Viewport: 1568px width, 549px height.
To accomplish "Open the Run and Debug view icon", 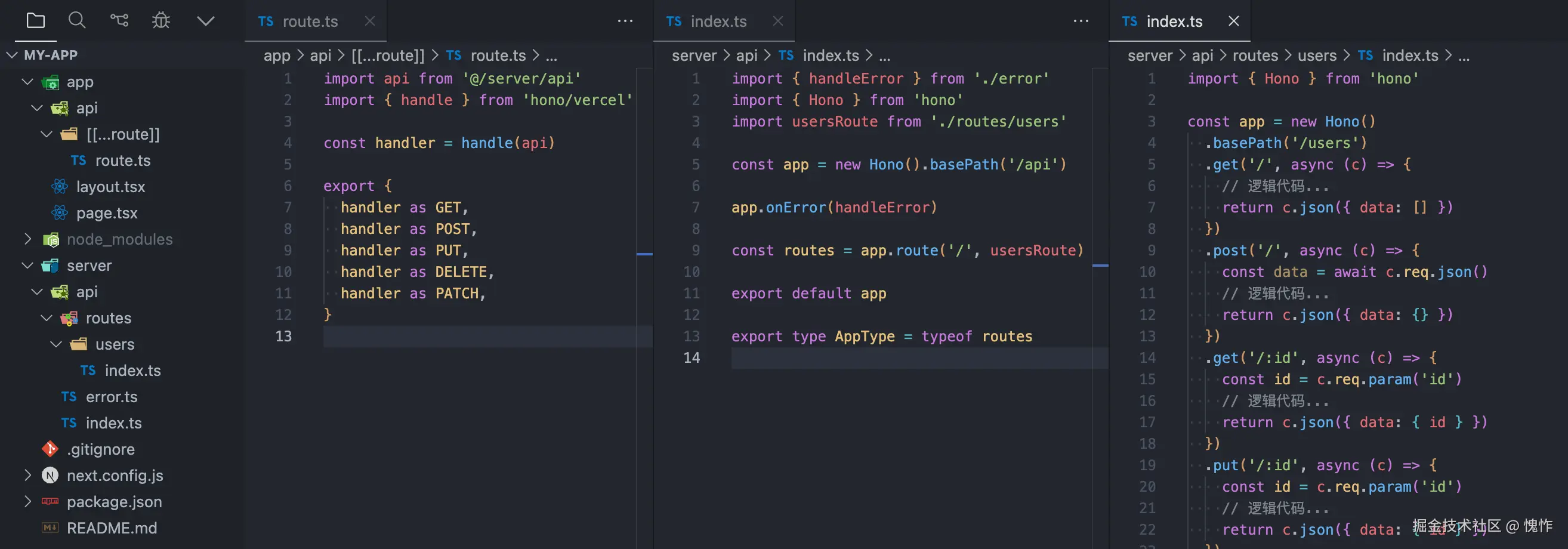I will coord(160,21).
